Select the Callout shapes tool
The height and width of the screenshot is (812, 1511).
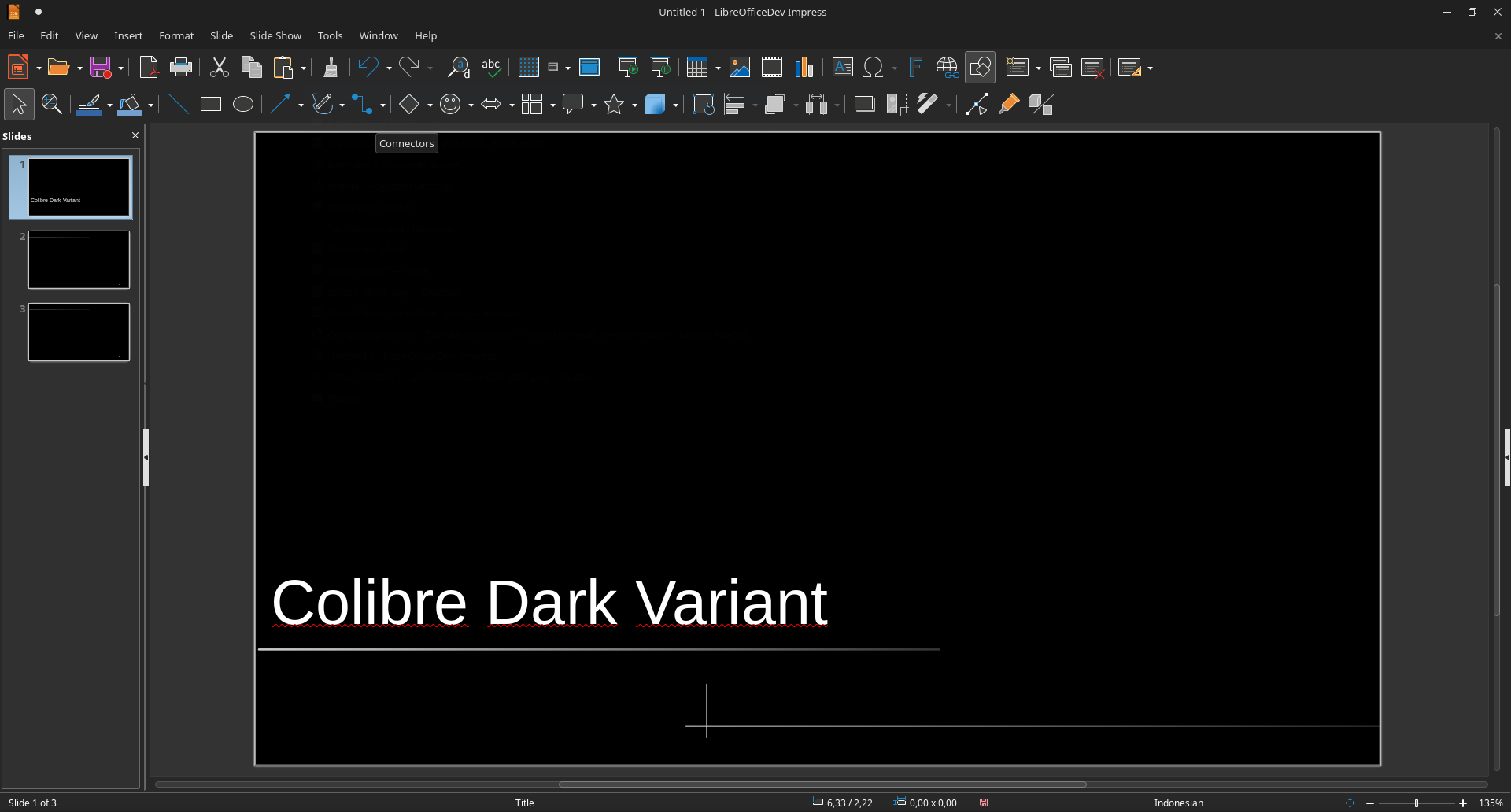point(573,105)
